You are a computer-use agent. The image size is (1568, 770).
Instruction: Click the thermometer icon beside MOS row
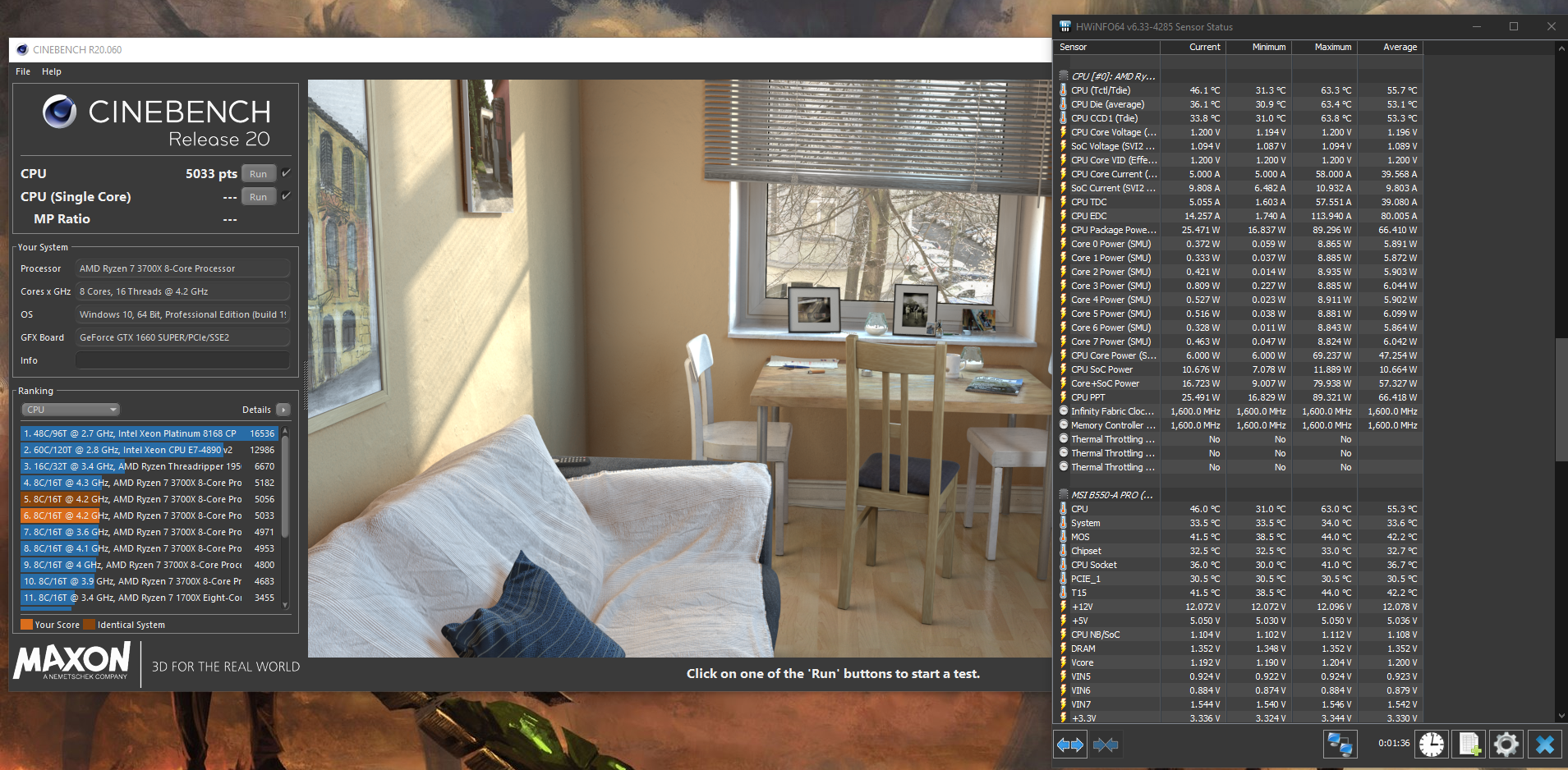coord(1064,537)
